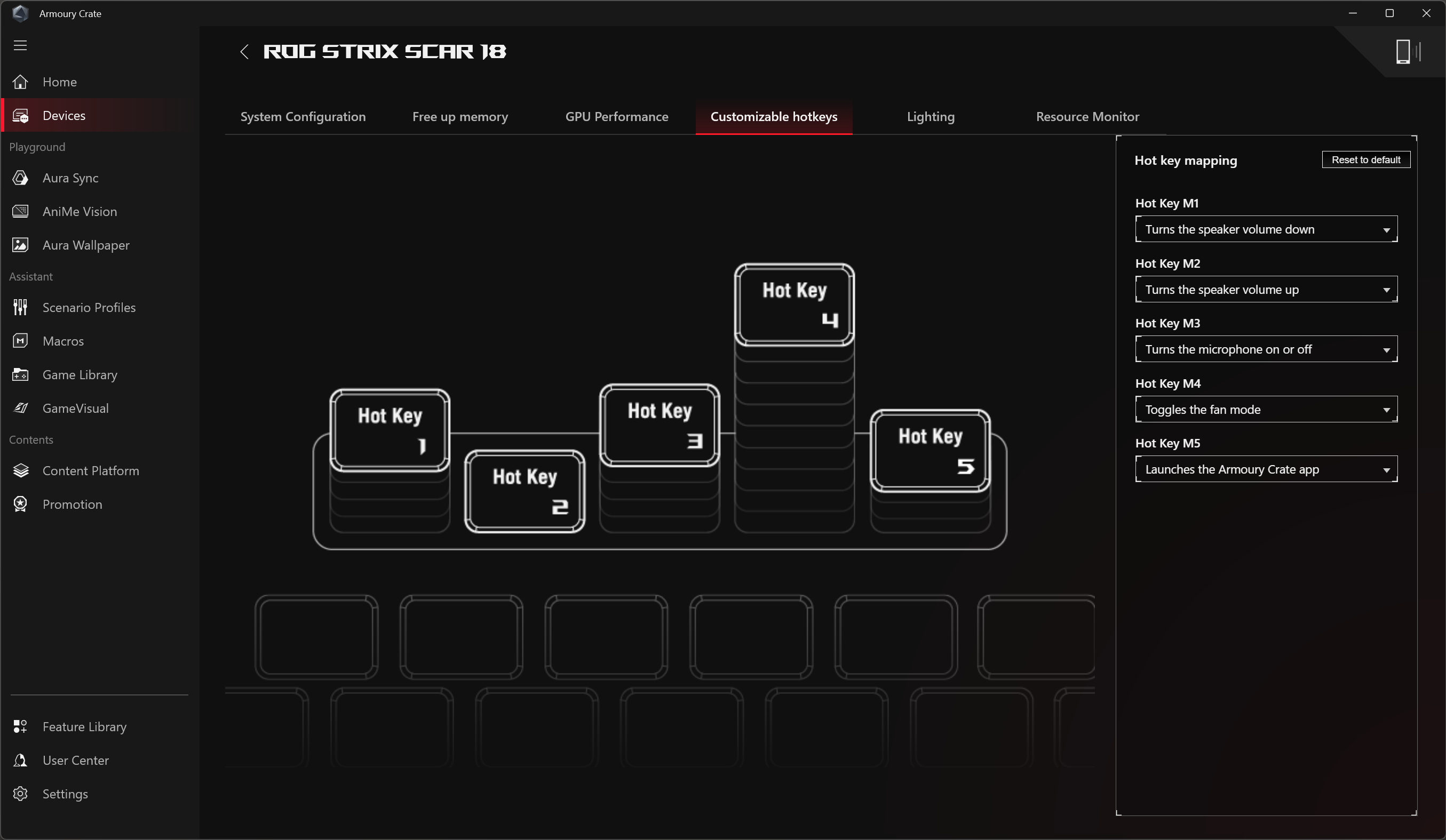
Task: Click the Game Library icon
Action: pos(21,374)
